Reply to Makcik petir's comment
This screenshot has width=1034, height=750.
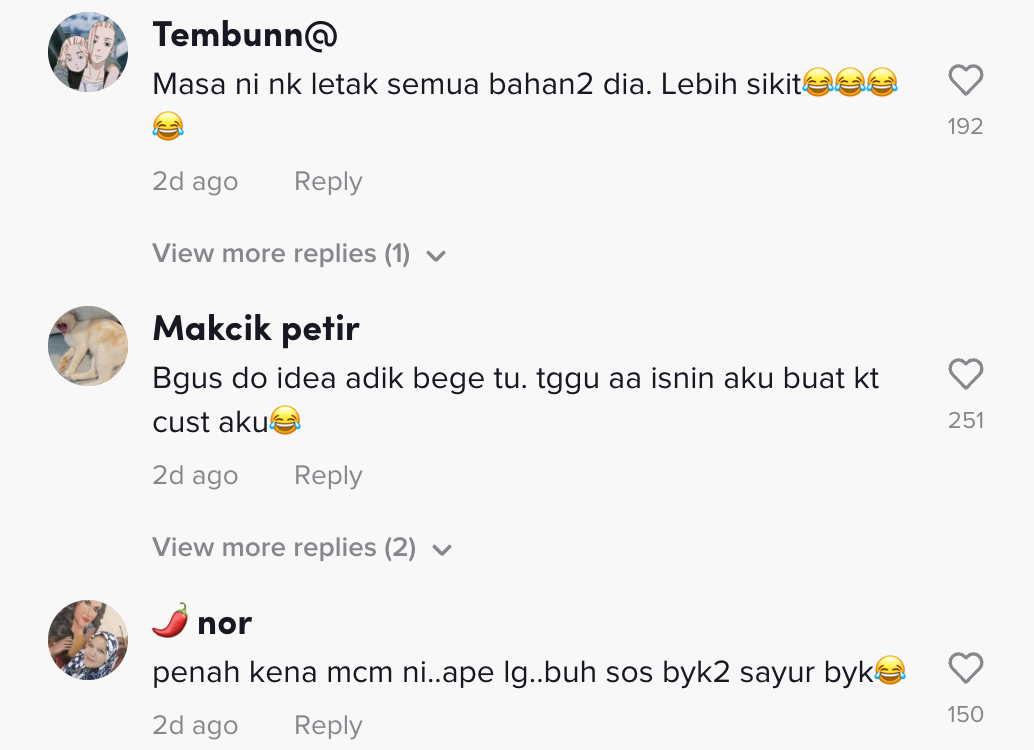(328, 476)
